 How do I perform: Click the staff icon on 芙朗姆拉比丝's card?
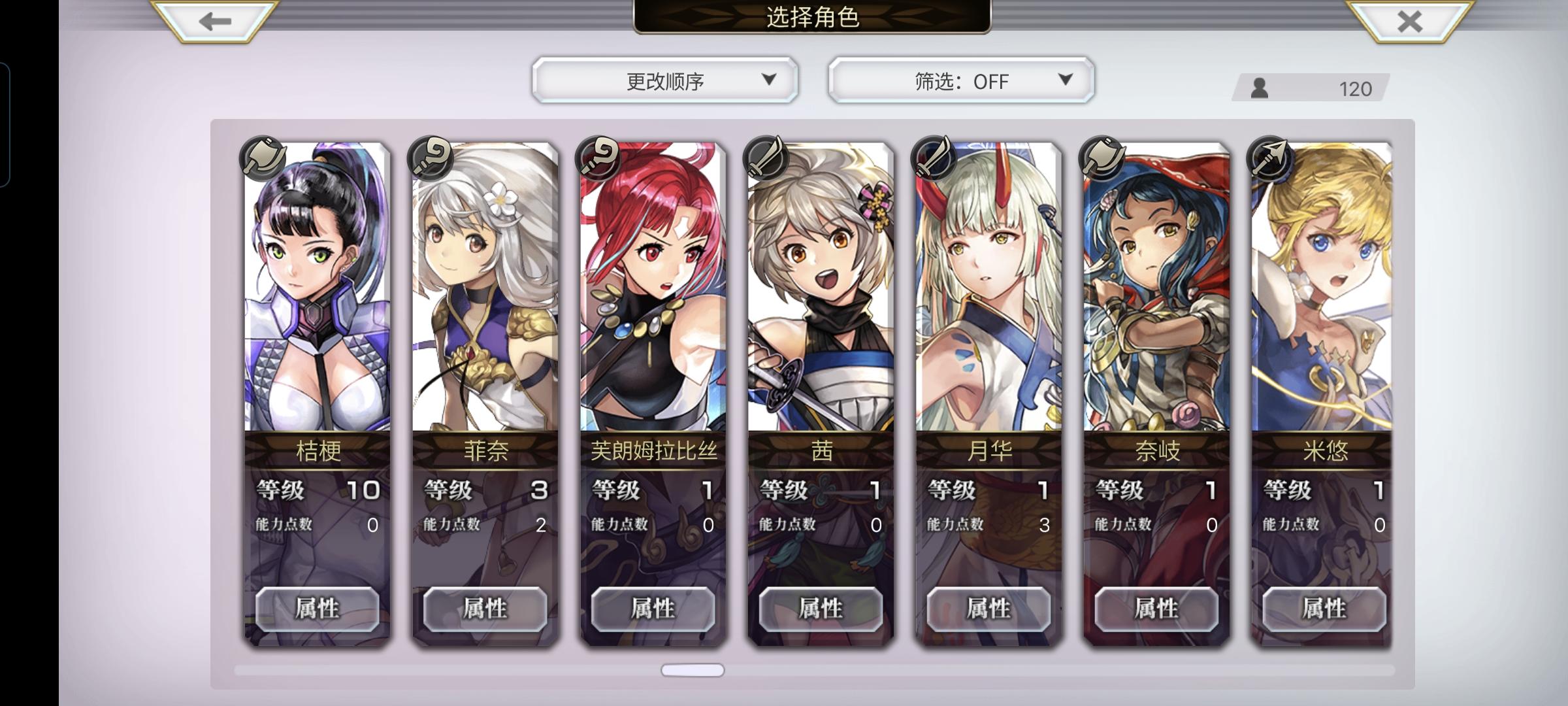(x=599, y=158)
